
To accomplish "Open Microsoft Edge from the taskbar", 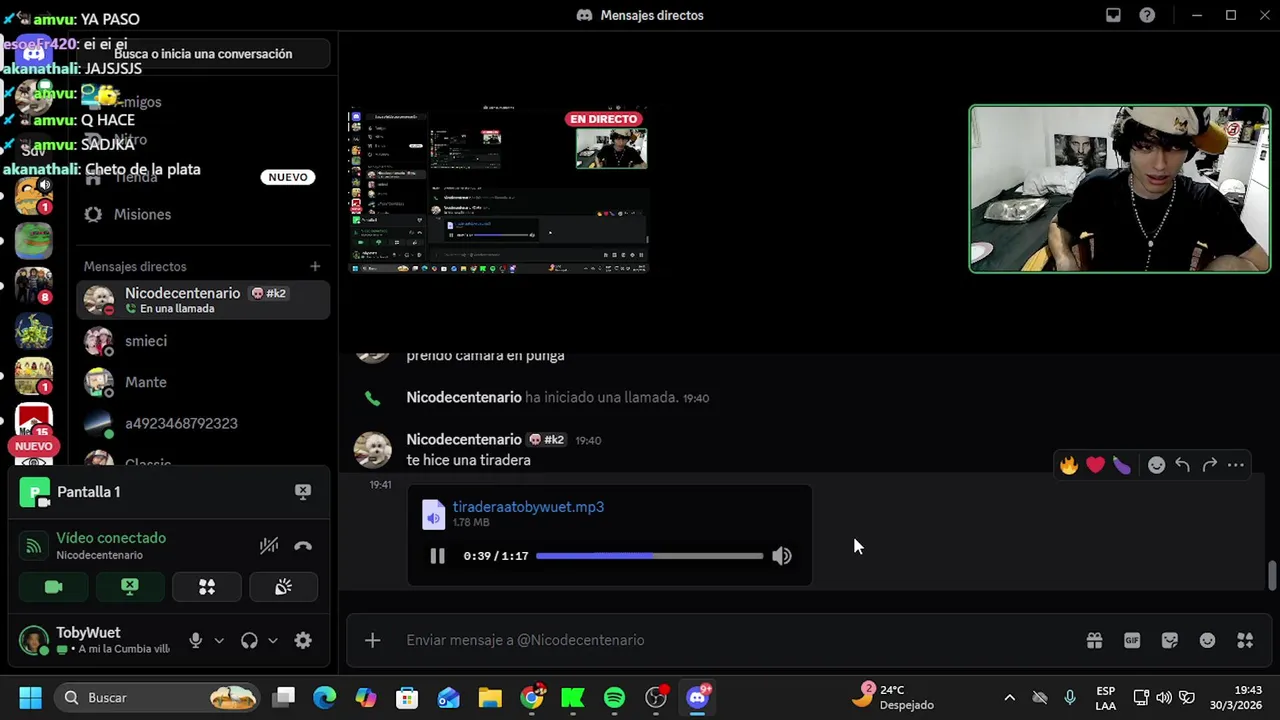I will (325, 698).
